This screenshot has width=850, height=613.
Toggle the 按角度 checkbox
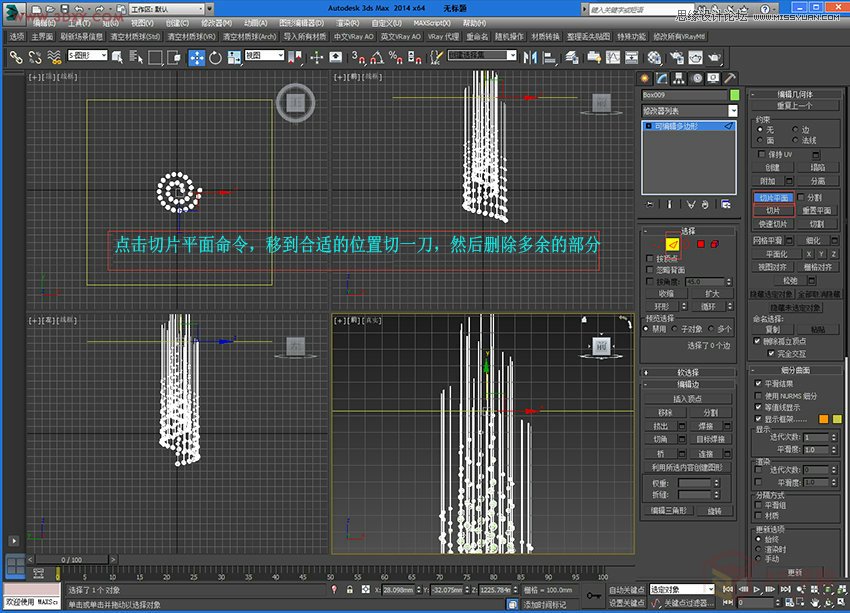[x=650, y=282]
